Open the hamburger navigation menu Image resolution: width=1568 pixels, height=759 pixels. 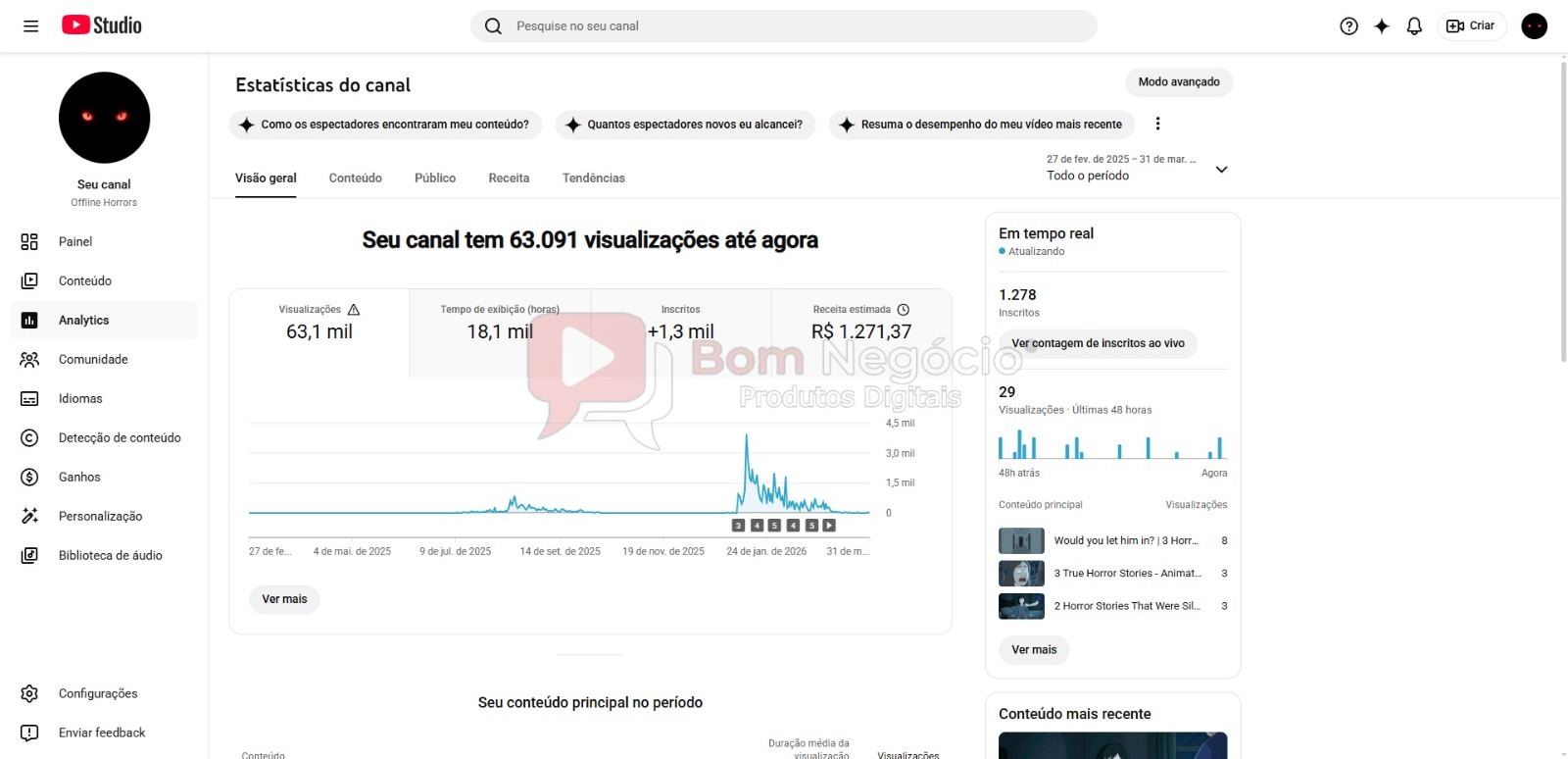31,26
